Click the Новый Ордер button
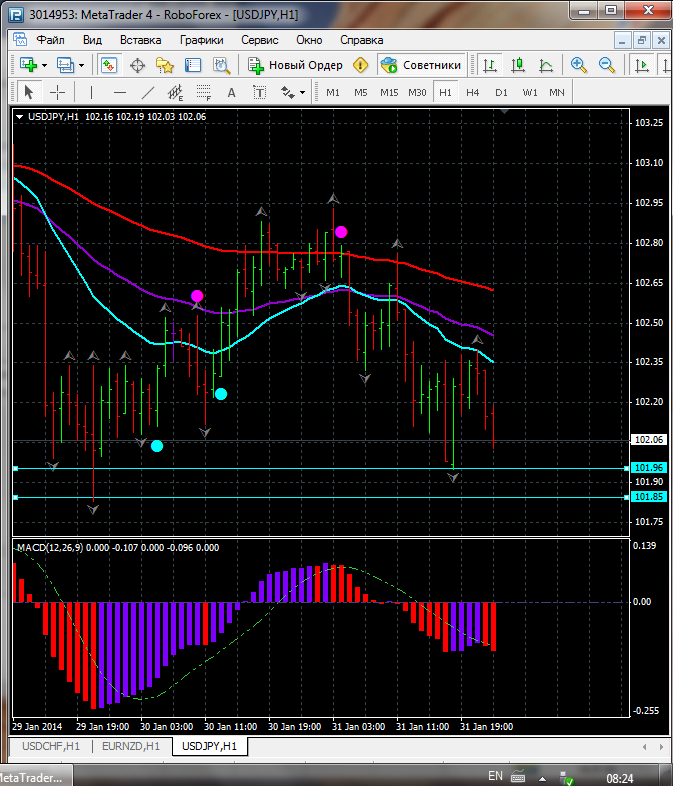The width and height of the screenshot is (679, 786). [x=295, y=65]
